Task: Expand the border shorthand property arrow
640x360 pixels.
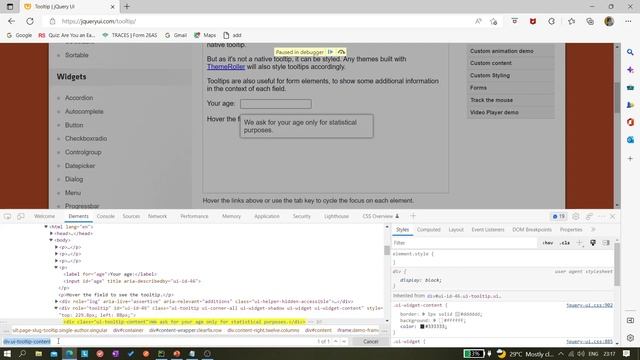Action: pyautogui.click(x=423, y=314)
